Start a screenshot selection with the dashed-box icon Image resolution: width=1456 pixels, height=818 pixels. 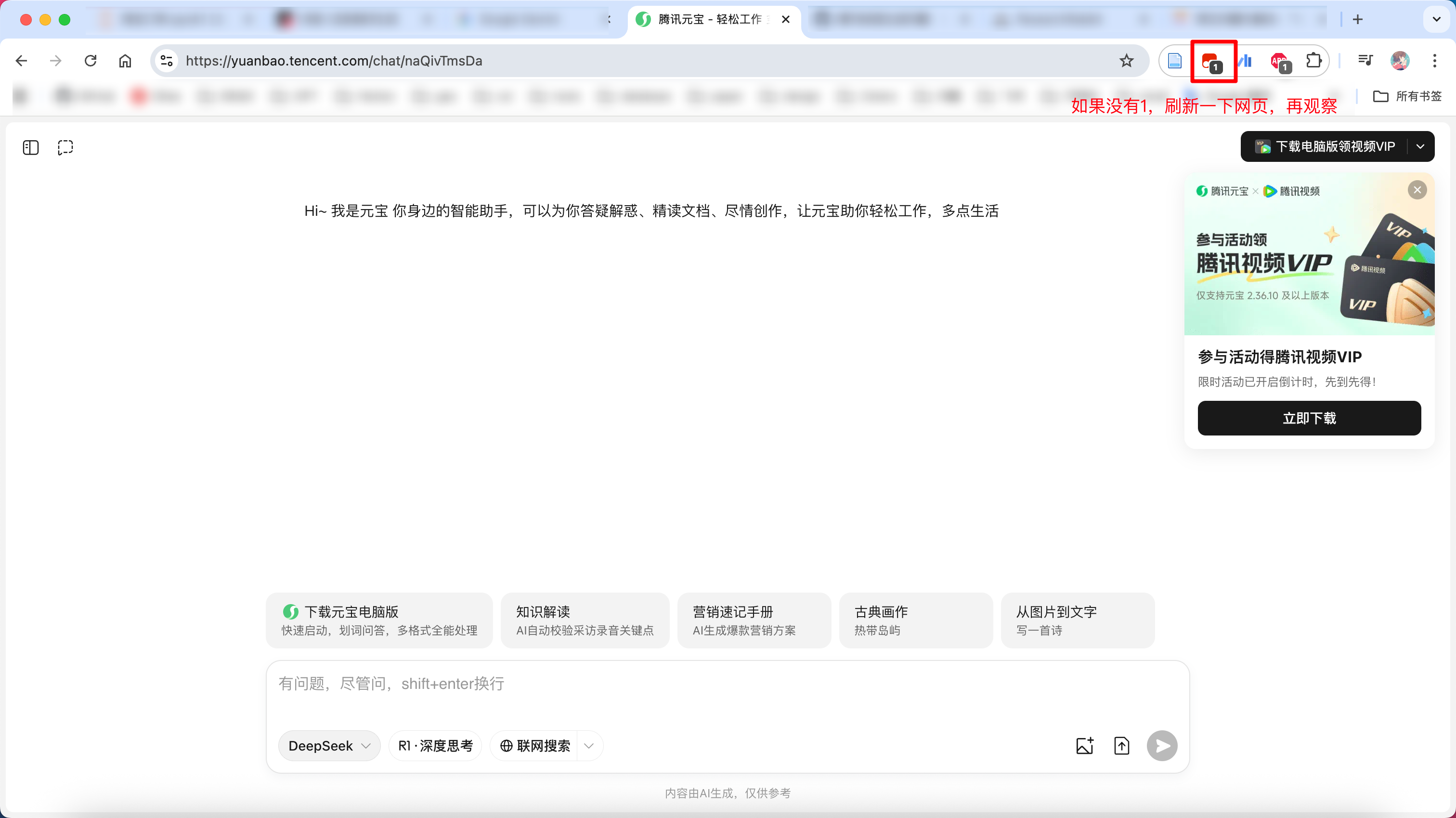coord(65,147)
